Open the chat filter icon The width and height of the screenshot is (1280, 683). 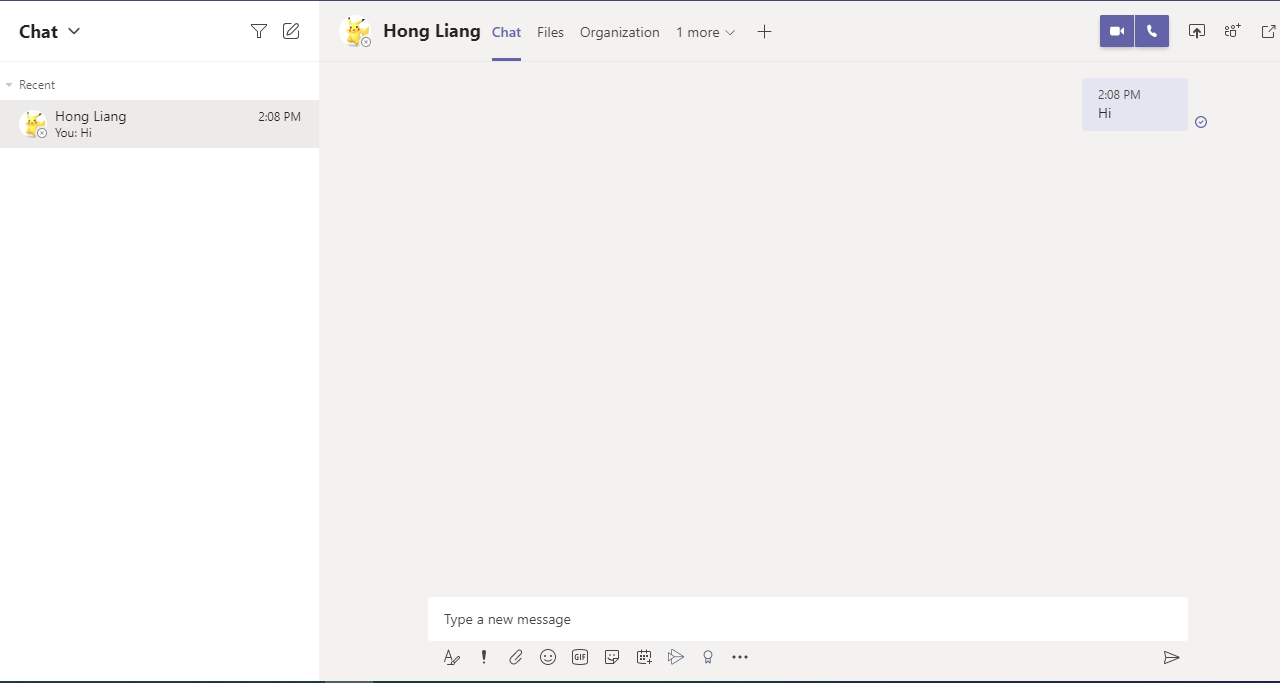[x=259, y=31]
